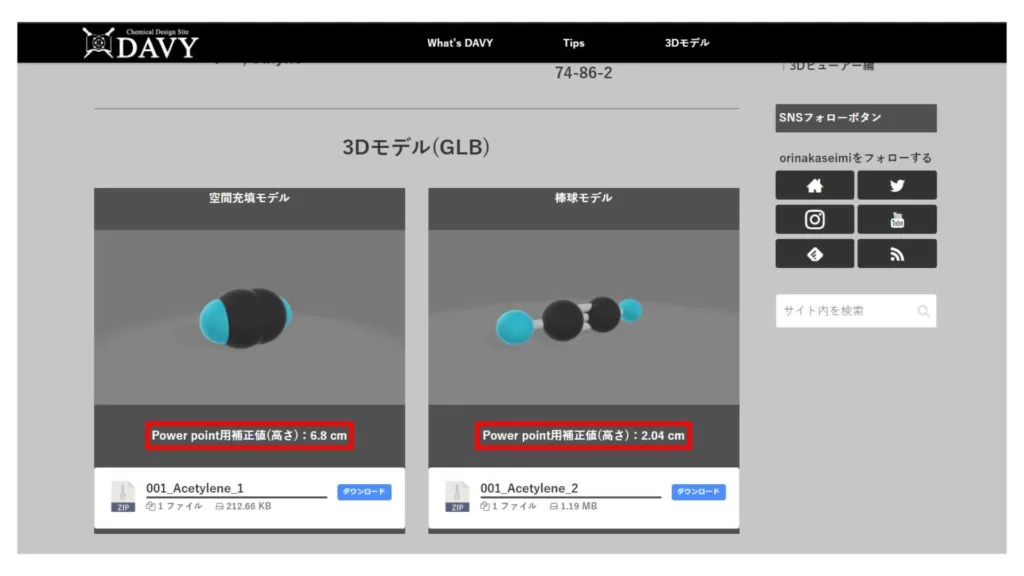Click the ball-and-stick acetylene 3D model preview
The image size is (1024, 576).
point(583,316)
